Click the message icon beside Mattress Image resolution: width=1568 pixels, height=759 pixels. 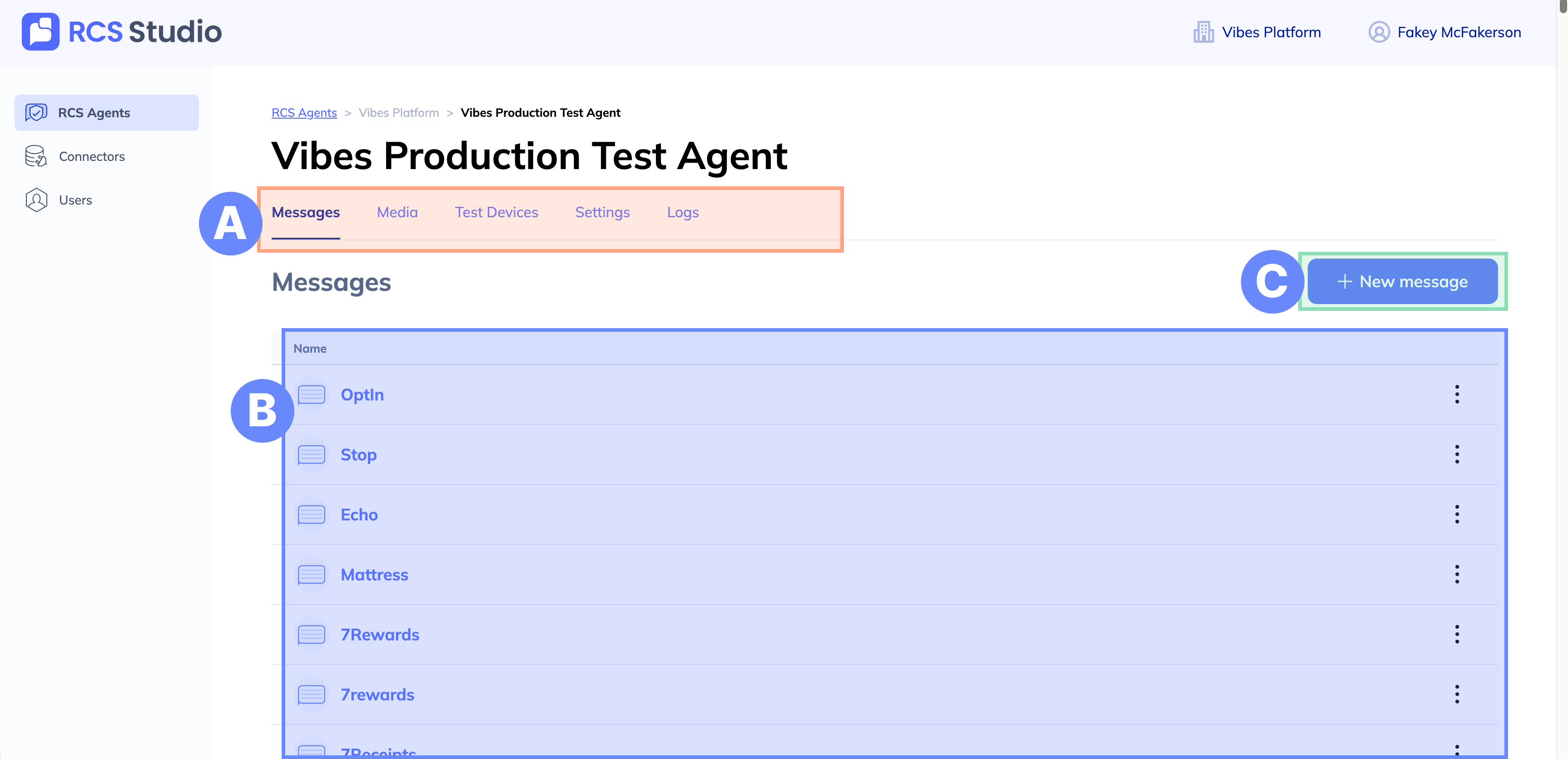coord(311,575)
